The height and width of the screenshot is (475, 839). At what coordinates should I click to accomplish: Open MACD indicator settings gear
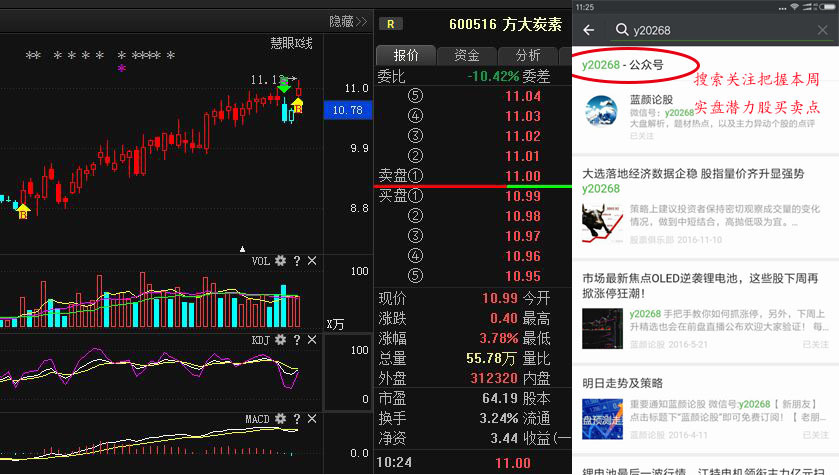(x=280, y=418)
